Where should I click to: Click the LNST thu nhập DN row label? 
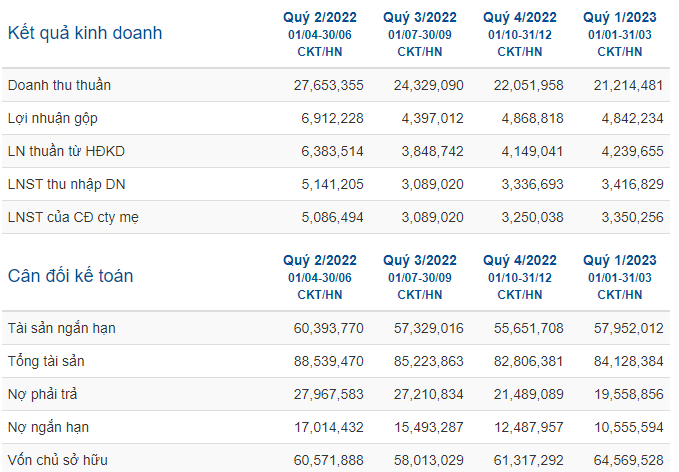[67, 184]
